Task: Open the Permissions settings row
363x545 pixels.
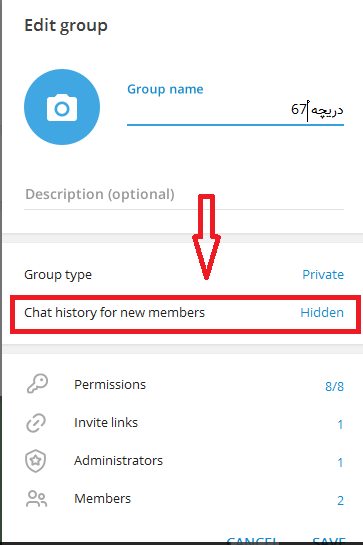Action: pos(183,385)
